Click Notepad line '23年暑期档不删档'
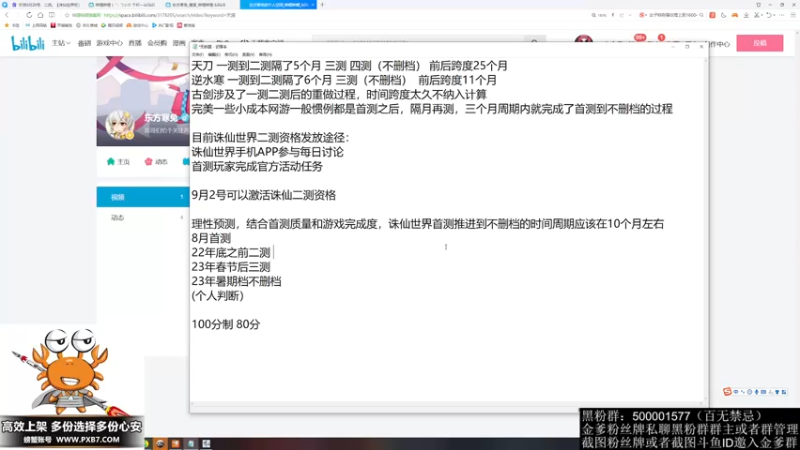 click(236, 281)
